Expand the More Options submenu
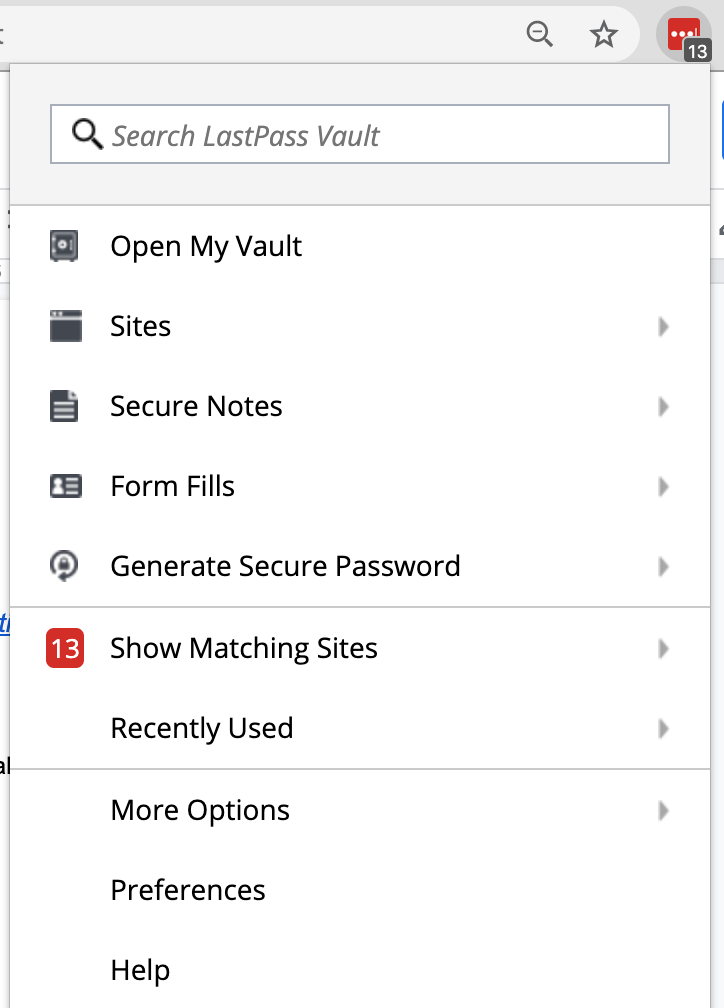 663,810
